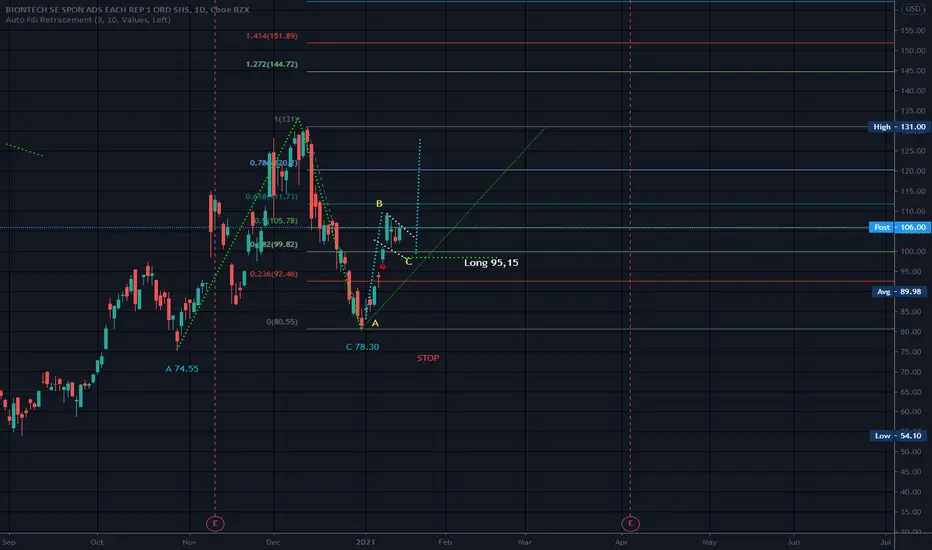Open the April earnings 'E' marker
The height and width of the screenshot is (550, 932).
pos(630,524)
